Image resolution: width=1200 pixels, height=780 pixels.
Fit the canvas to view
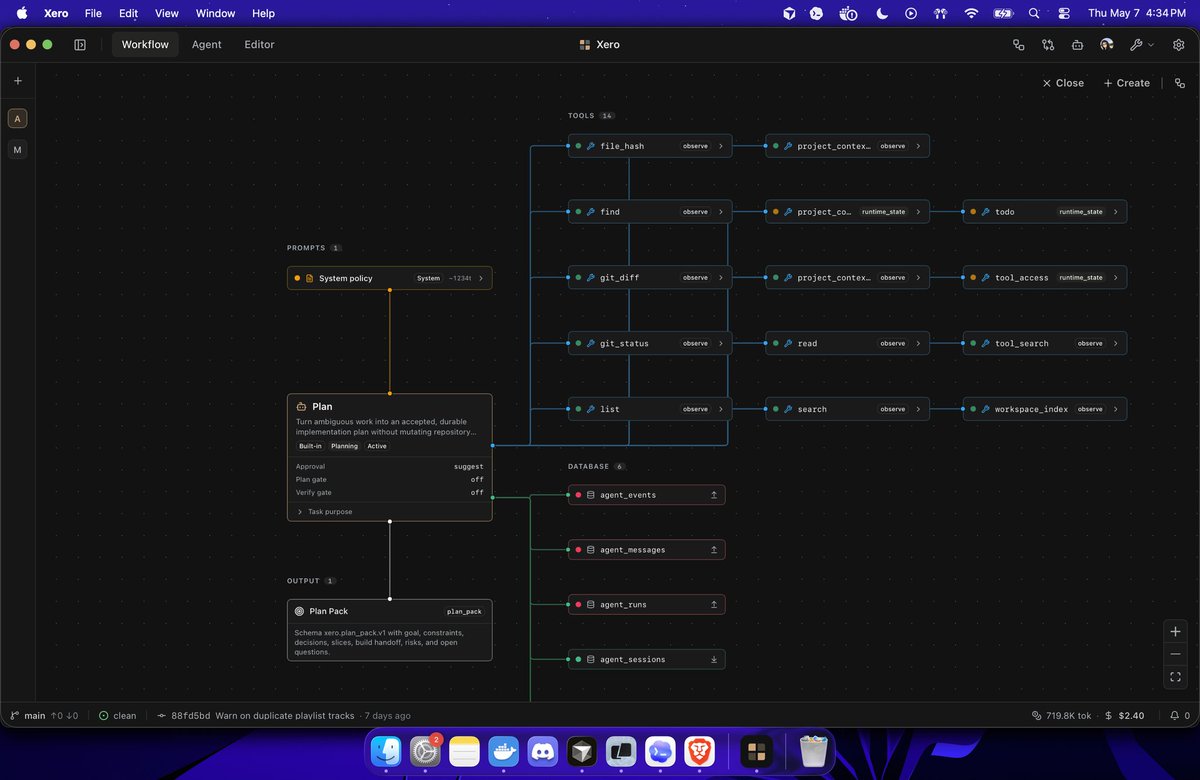pos(1175,677)
